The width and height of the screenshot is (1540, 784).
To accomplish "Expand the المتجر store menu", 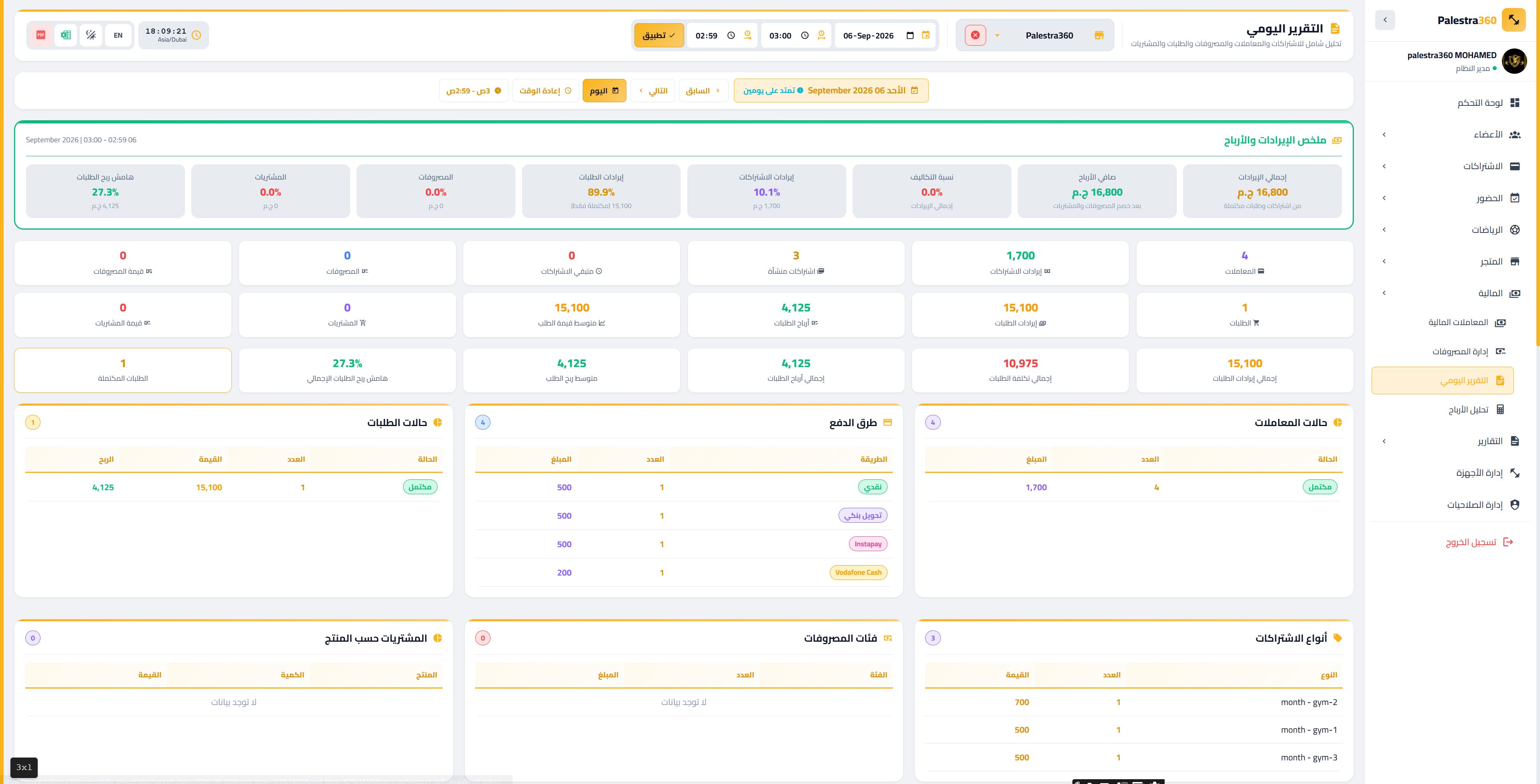I will 1450,261.
